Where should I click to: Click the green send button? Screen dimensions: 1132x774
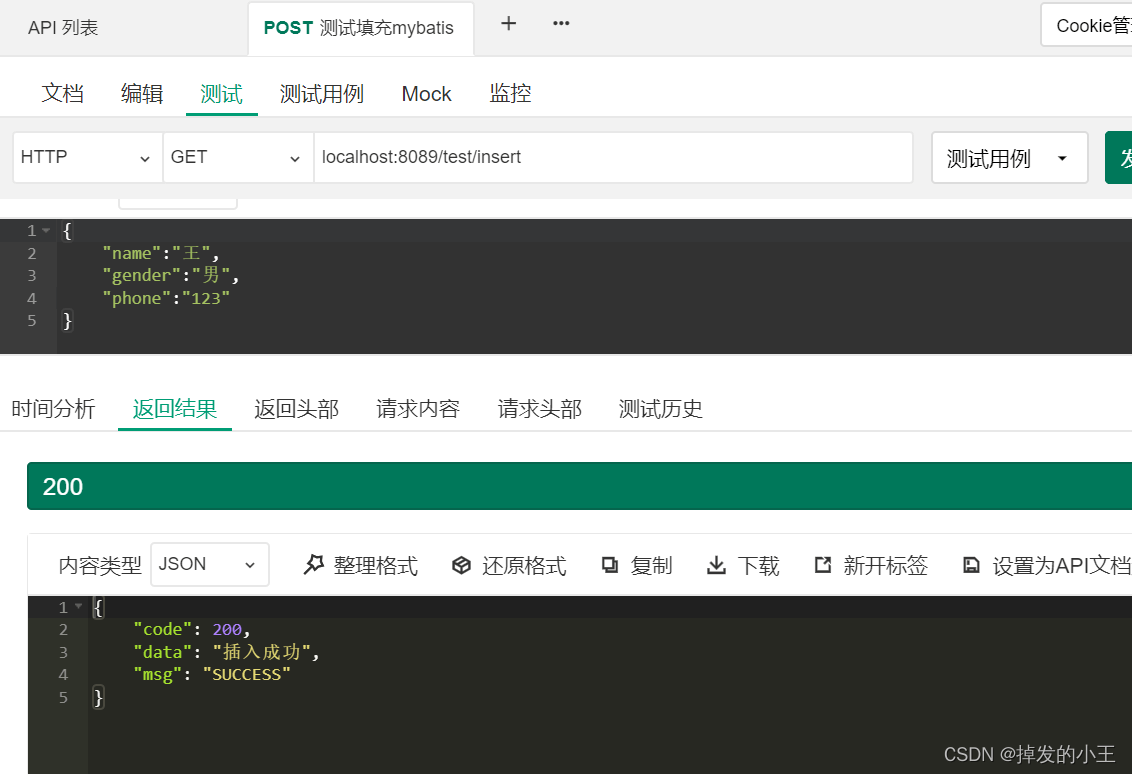point(1119,157)
